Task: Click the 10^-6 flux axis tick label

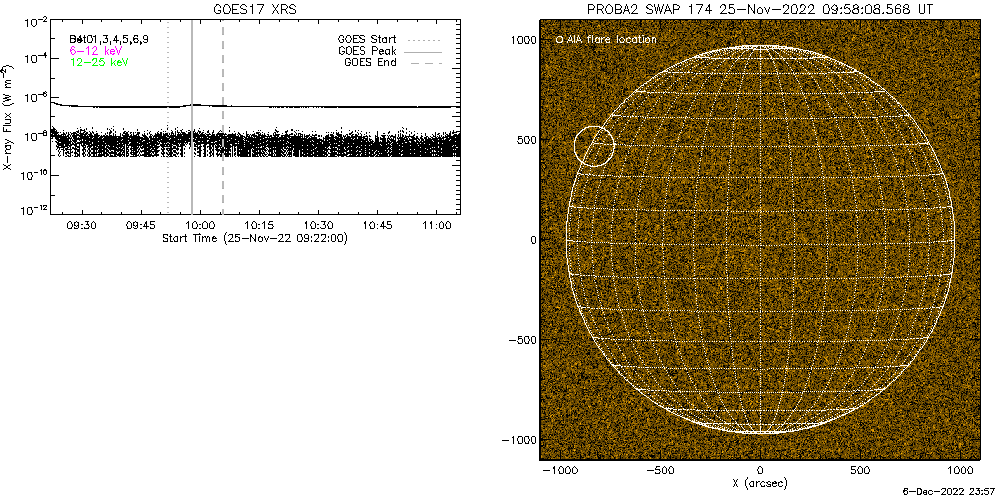Action: (x=35, y=98)
